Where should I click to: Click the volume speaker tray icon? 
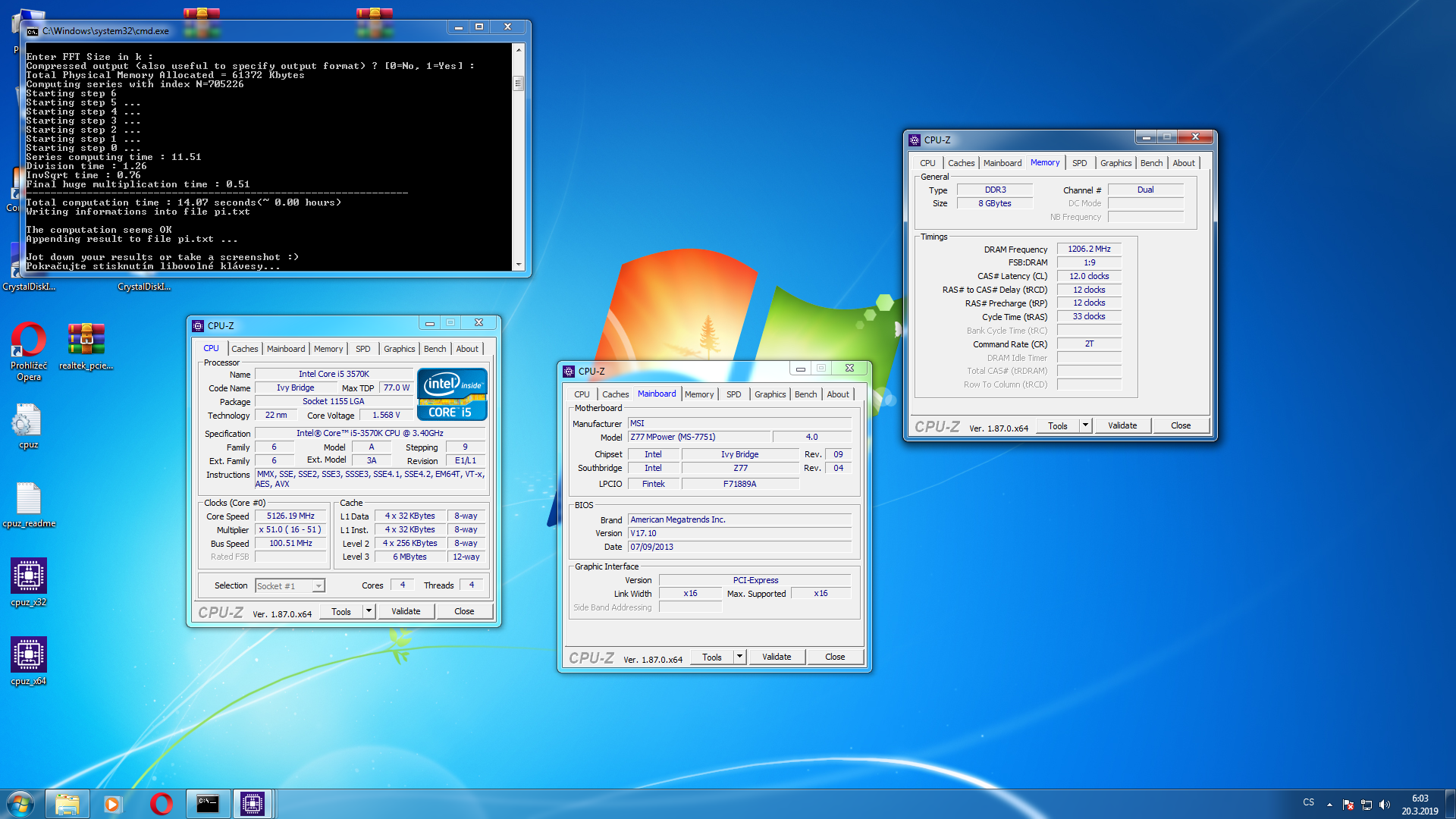pyautogui.click(x=1385, y=805)
